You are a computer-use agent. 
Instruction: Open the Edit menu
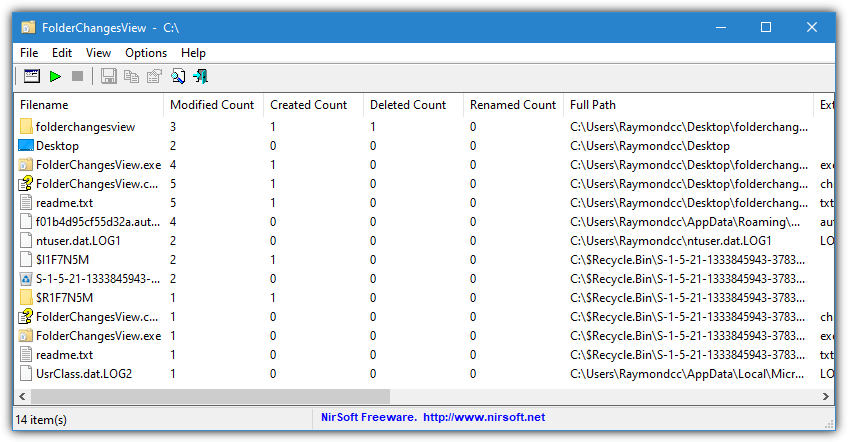[x=62, y=53]
